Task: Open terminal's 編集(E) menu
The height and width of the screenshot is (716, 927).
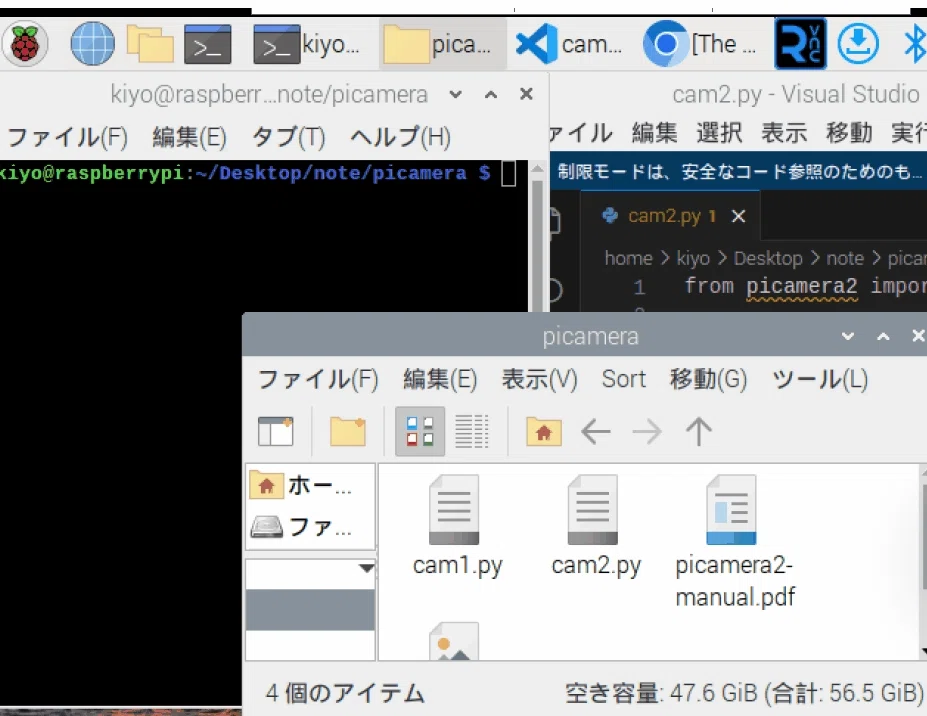Action: click(189, 137)
